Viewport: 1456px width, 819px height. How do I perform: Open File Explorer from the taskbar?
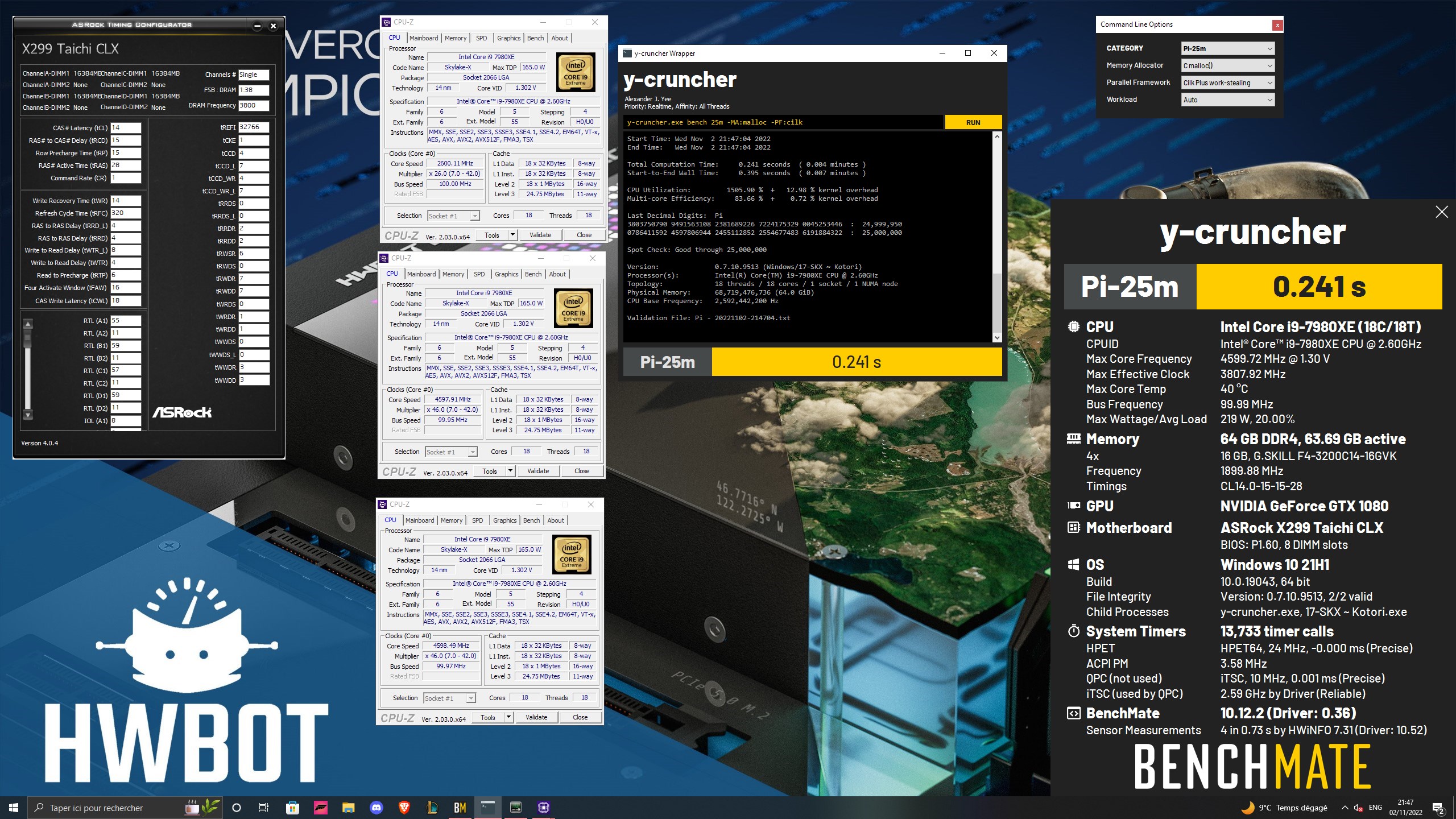tap(348, 808)
